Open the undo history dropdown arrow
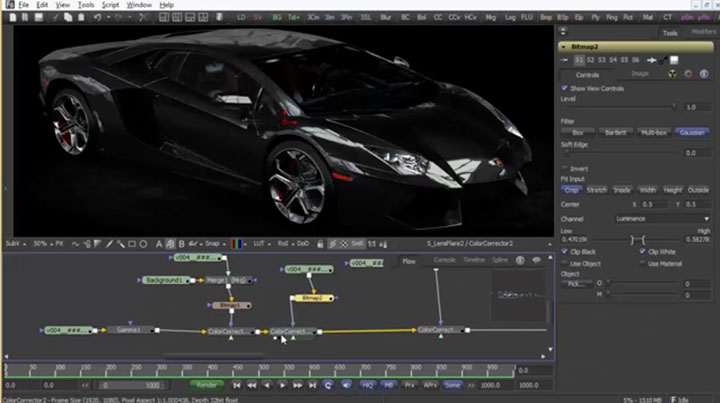 tap(108, 17)
